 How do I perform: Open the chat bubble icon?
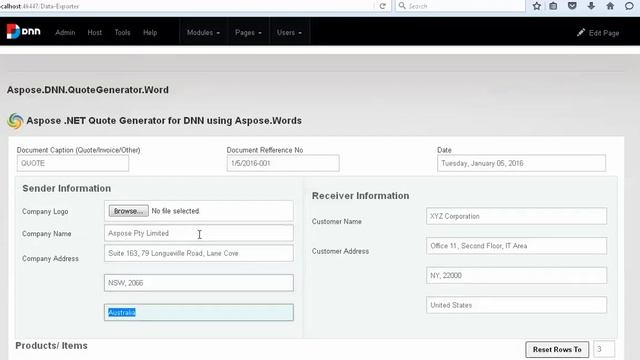pyautogui.click(x=629, y=6)
